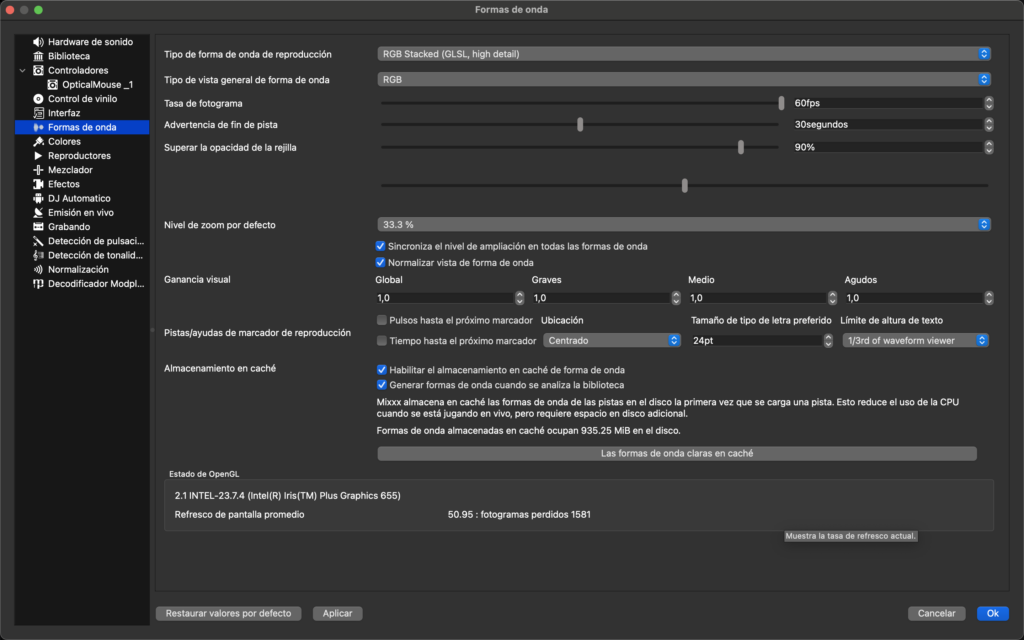This screenshot has height=640, width=1024.
Task: Click the Reproductores play icon
Action: (38, 155)
